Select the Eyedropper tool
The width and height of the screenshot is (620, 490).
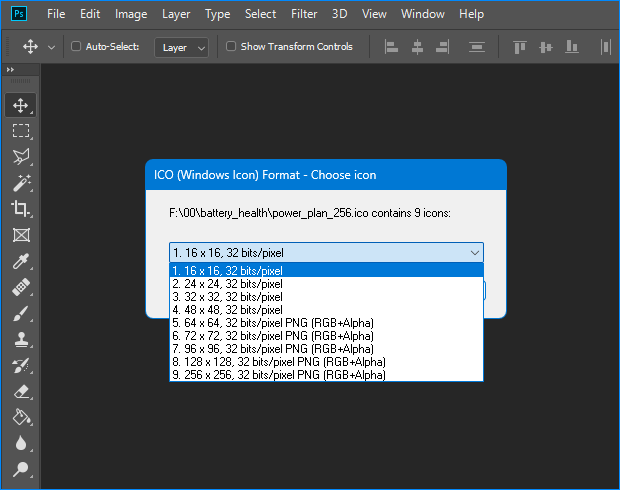[21, 261]
